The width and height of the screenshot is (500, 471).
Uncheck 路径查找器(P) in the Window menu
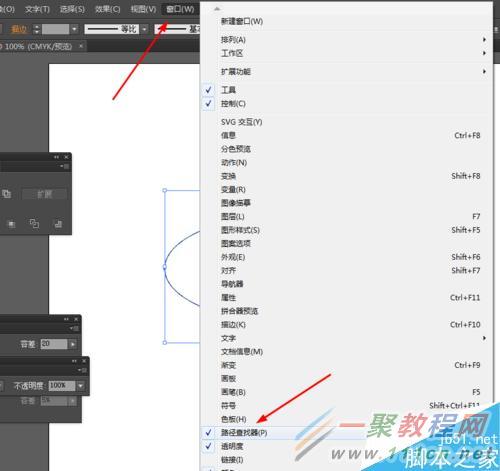(244, 433)
